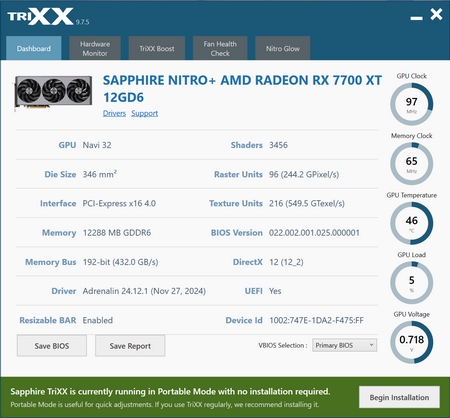Click Begin Installation button
The height and width of the screenshot is (418, 450).
pos(399,397)
